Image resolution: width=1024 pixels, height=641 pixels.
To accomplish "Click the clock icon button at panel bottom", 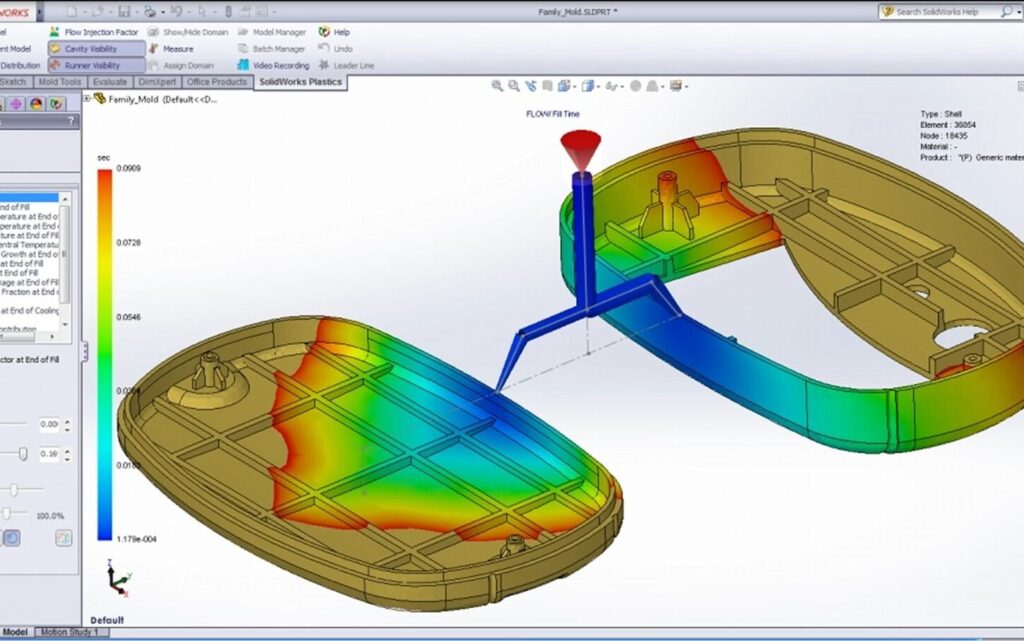I will (x=12, y=538).
